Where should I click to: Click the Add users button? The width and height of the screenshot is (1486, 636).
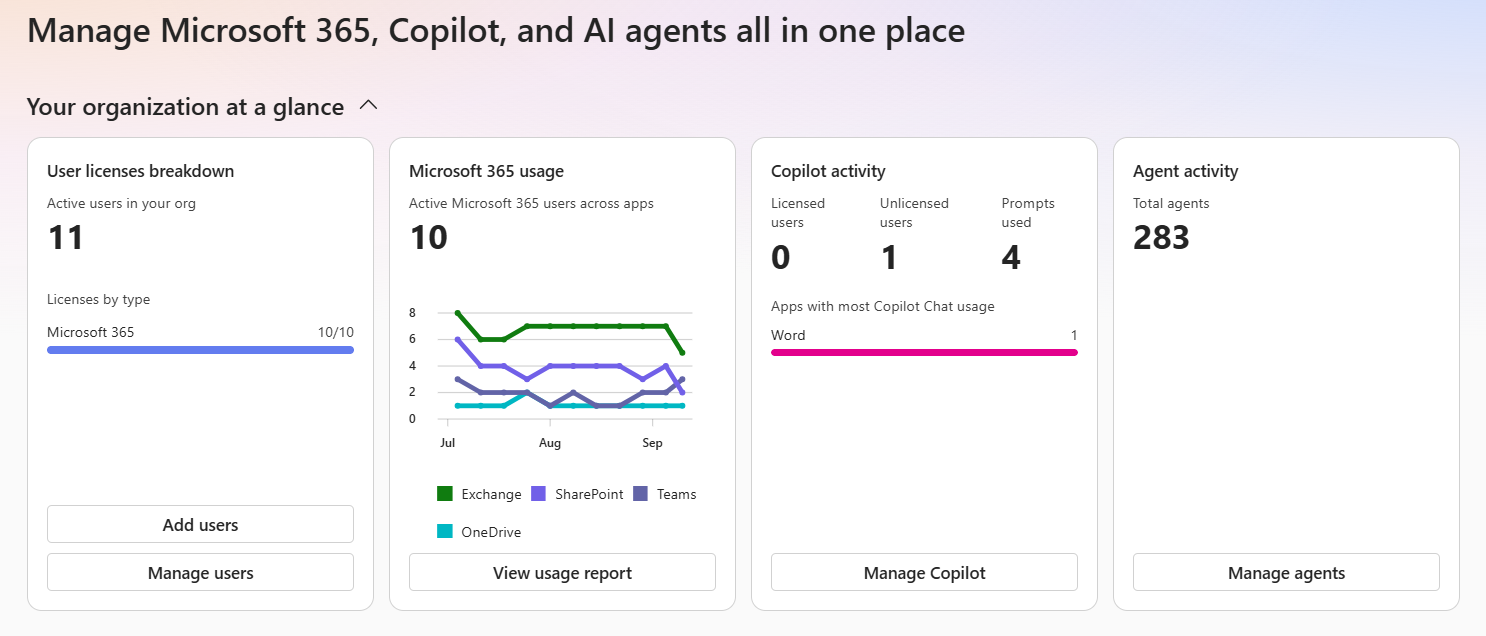pos(200,524)
